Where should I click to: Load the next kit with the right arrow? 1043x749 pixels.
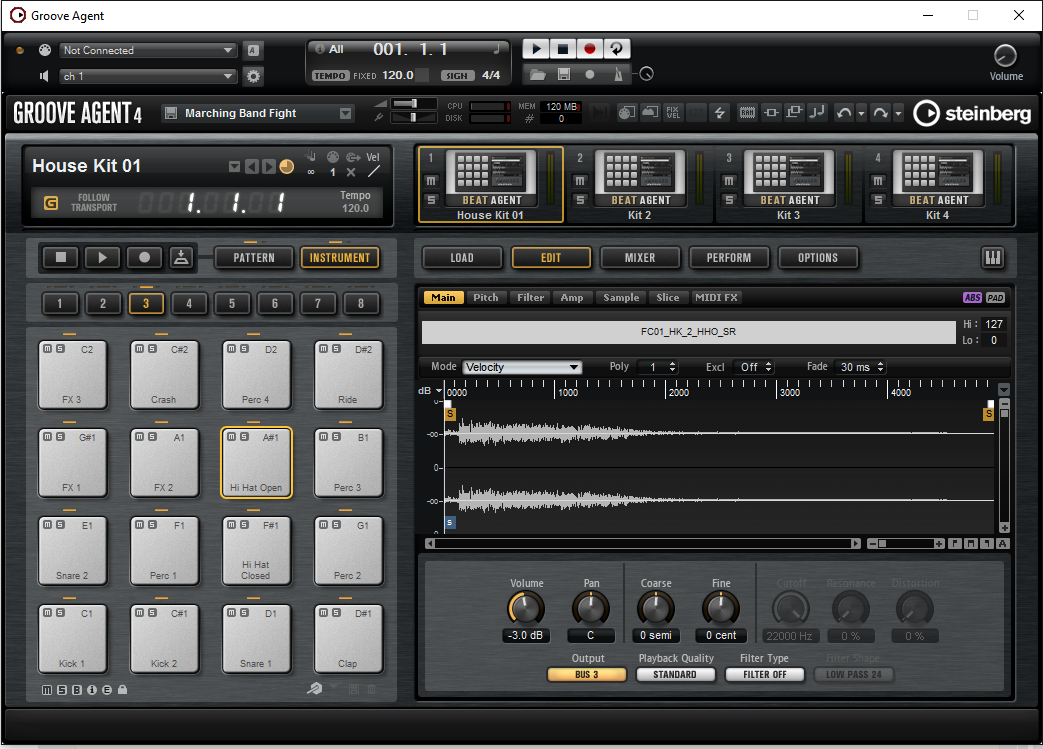(x=268, y=166)
